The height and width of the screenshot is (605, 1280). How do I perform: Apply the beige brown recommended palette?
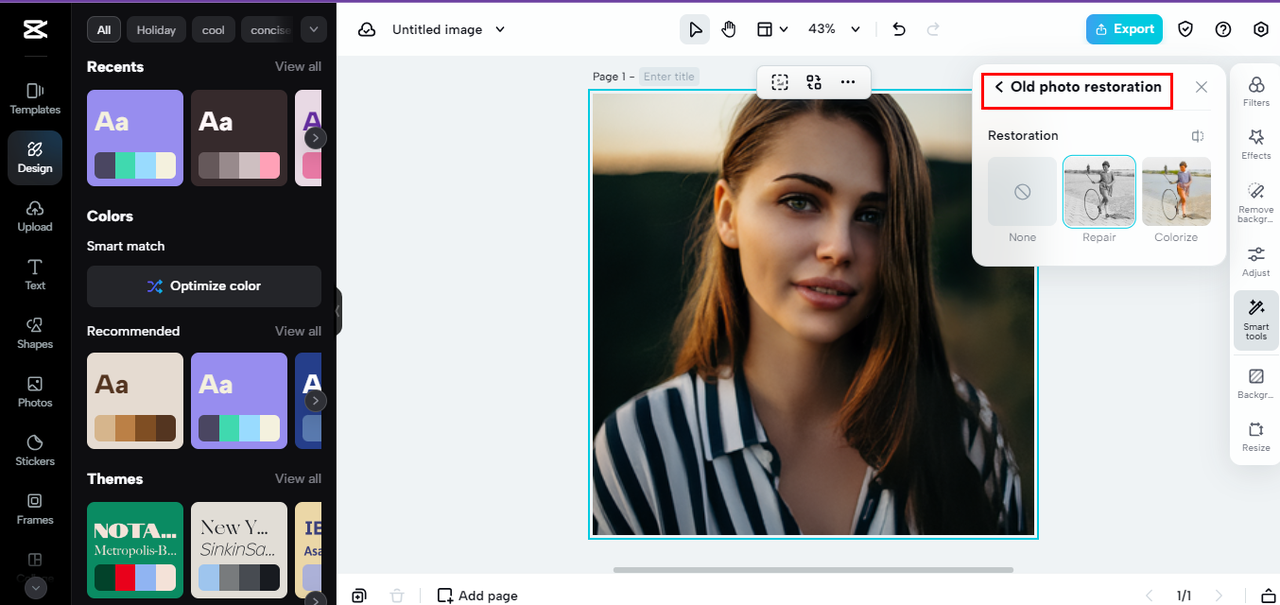135,400
